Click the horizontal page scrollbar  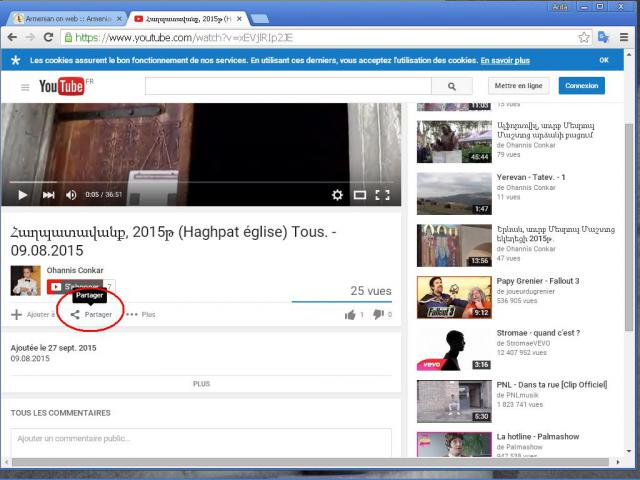tap(310, 462)
